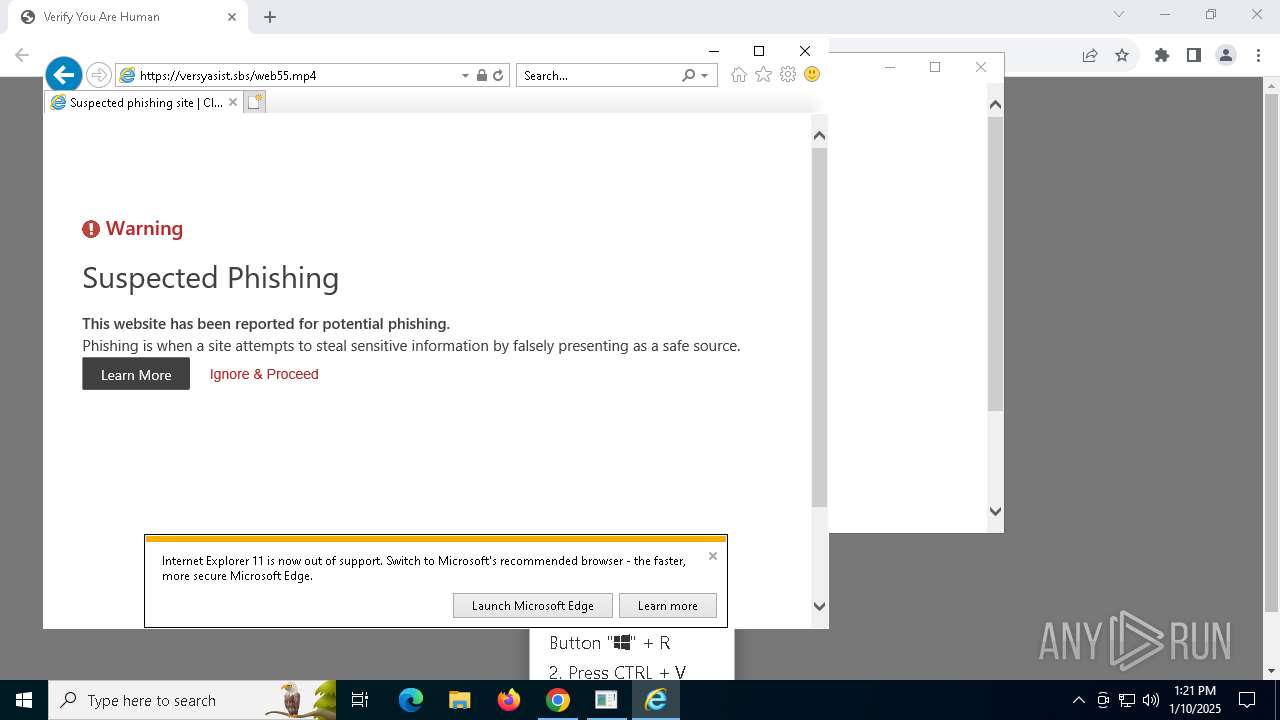Click the IE smiley feedback icon
Viewport: 1280px width, 720px height.
click(x=812, y=75)
